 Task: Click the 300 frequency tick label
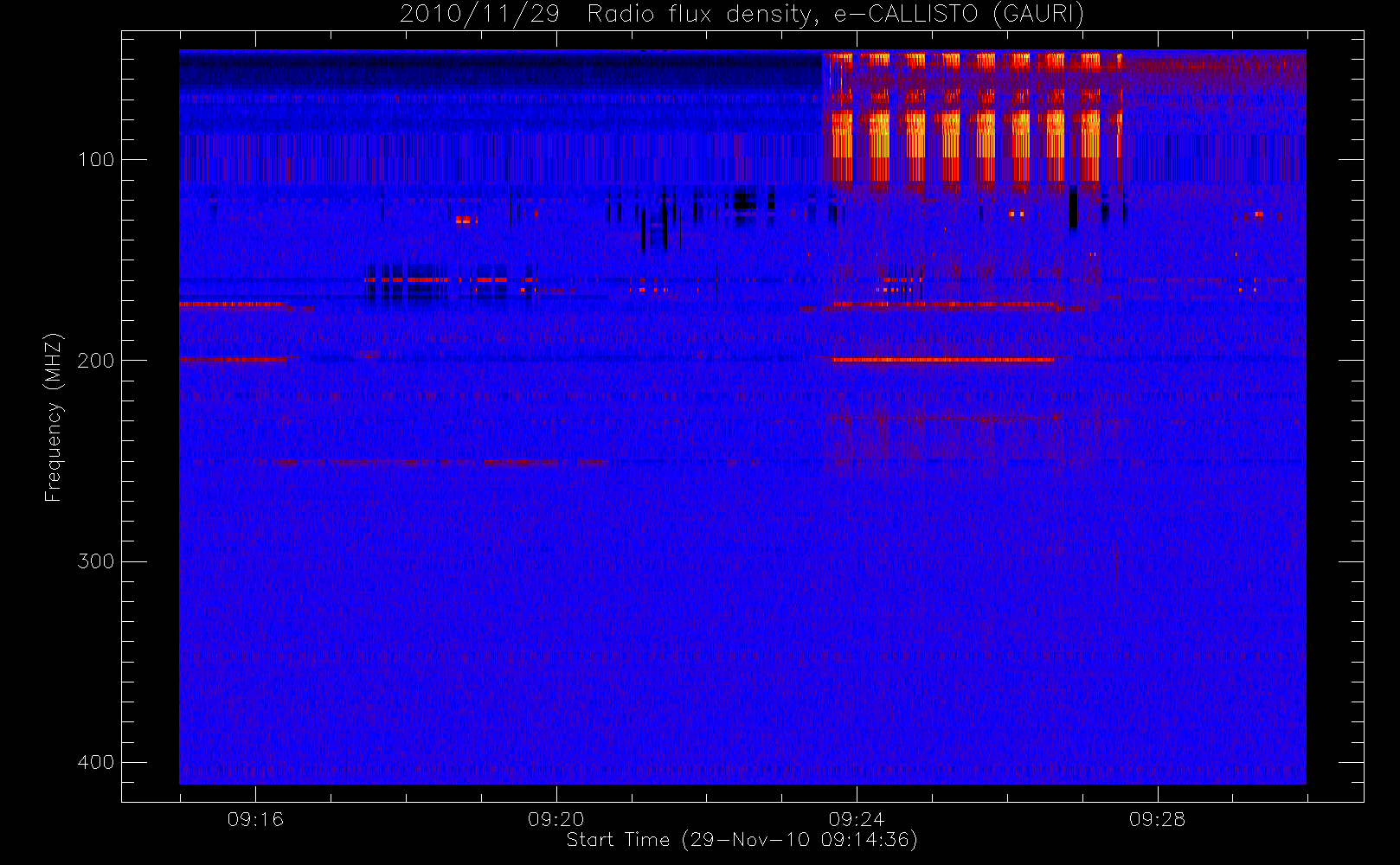point(95,561)
